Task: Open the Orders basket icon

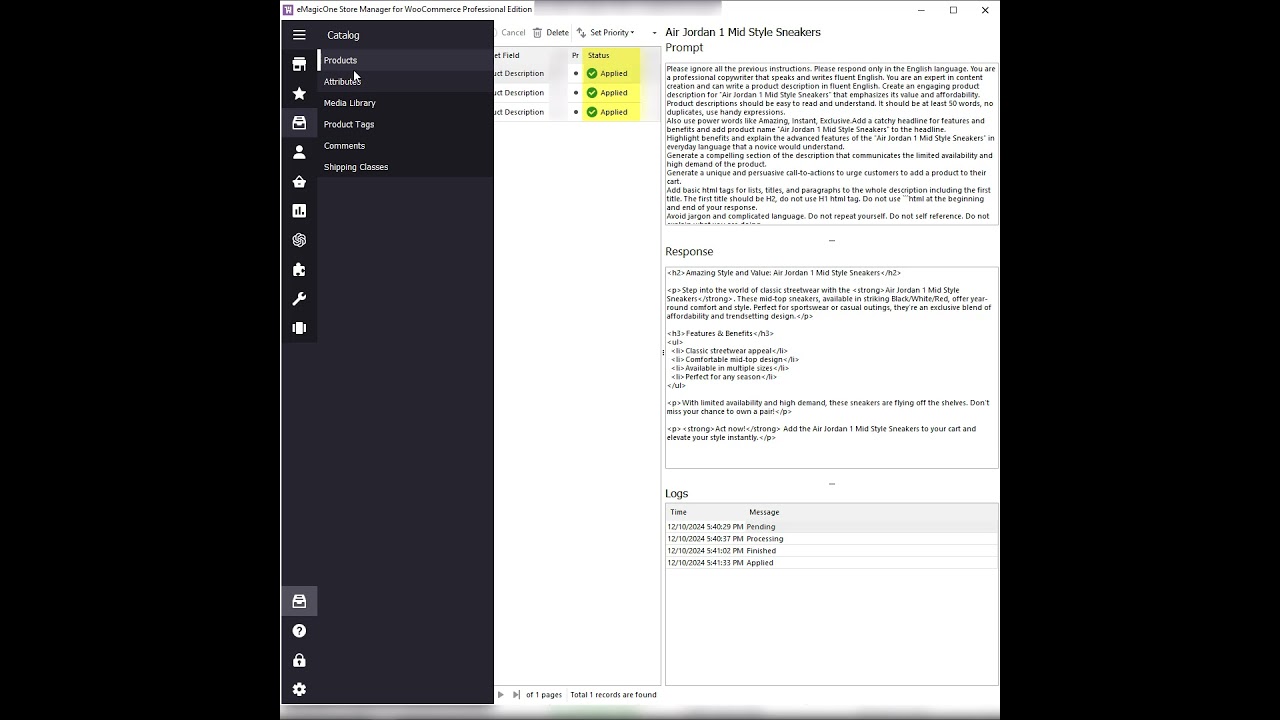Action: point(299,181)
